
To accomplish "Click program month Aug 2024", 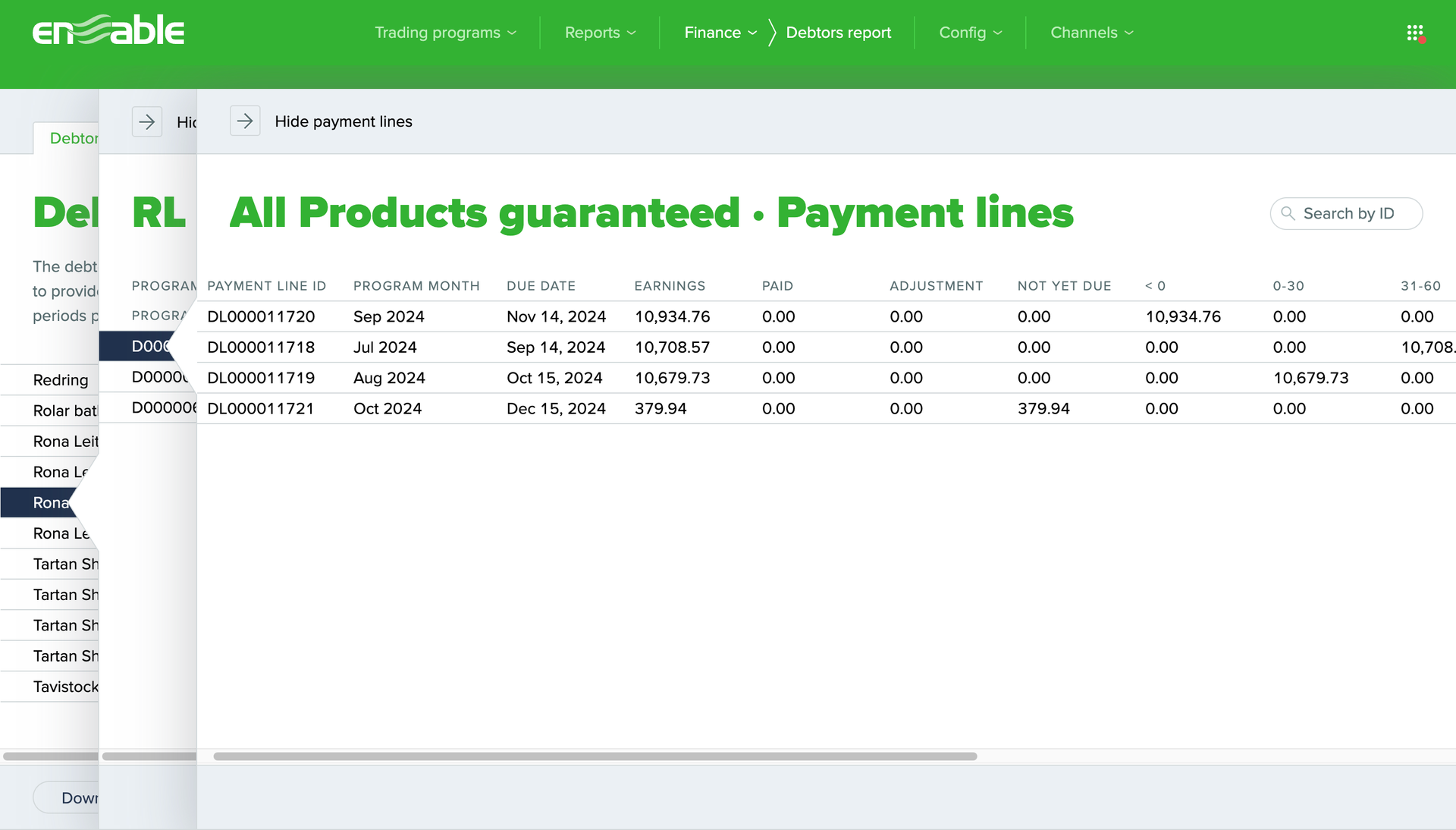I will click(x=389, y=378).
